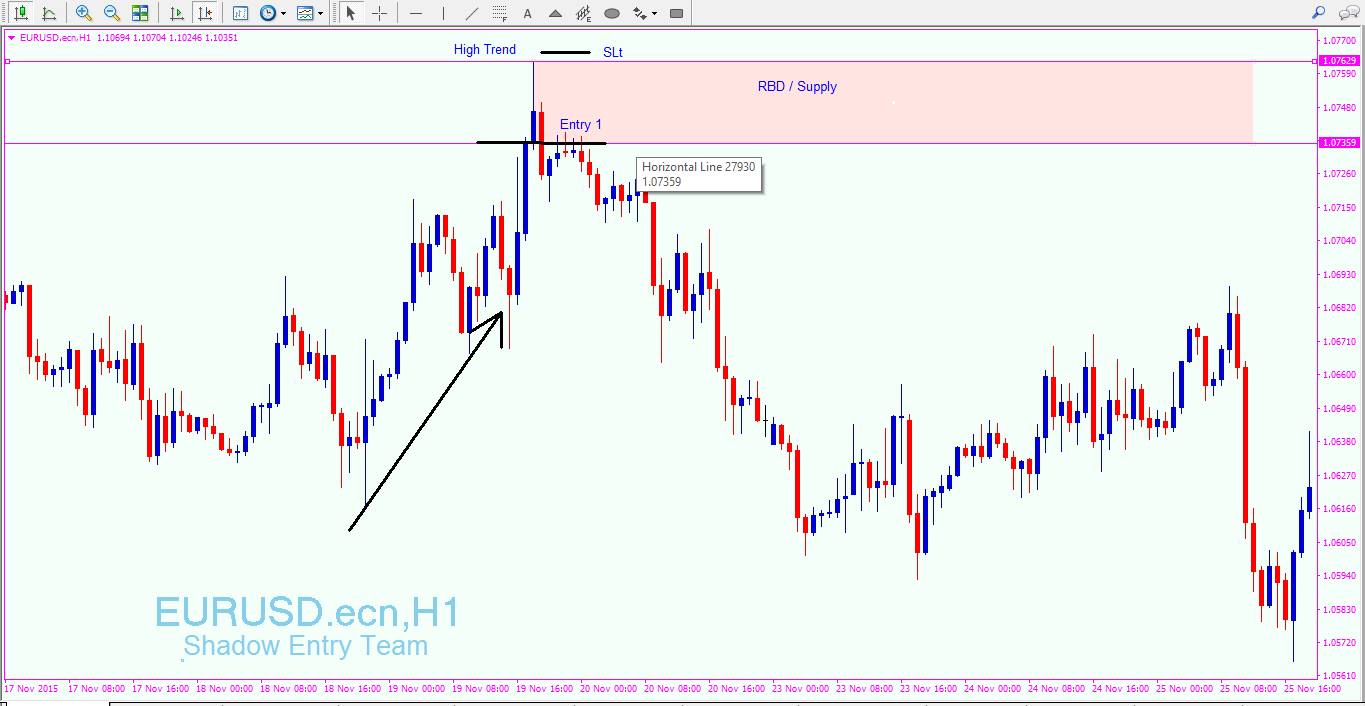Enable the tiled windows view
The height and width of the screenshot is (706, 1365).
140,13
